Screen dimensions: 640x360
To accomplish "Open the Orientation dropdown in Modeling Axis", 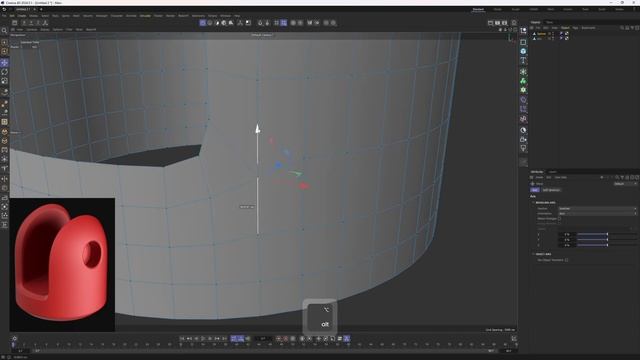I will [597, 213].
